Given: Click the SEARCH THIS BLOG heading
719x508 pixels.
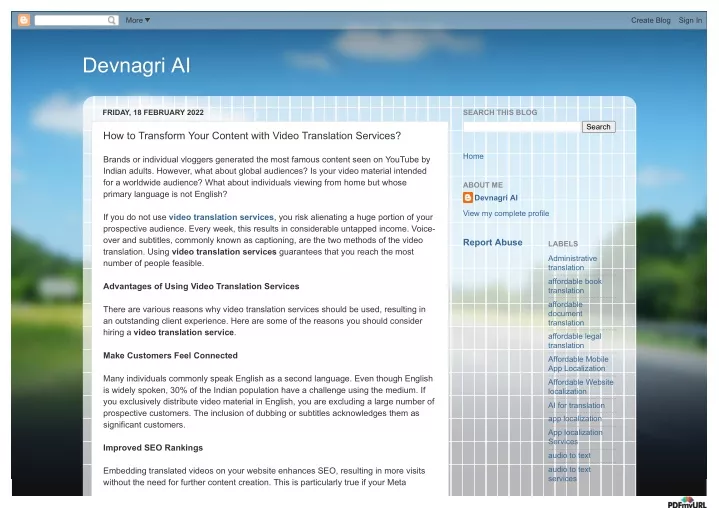Looking at the screenshot, I should click(x=500, y=112).
